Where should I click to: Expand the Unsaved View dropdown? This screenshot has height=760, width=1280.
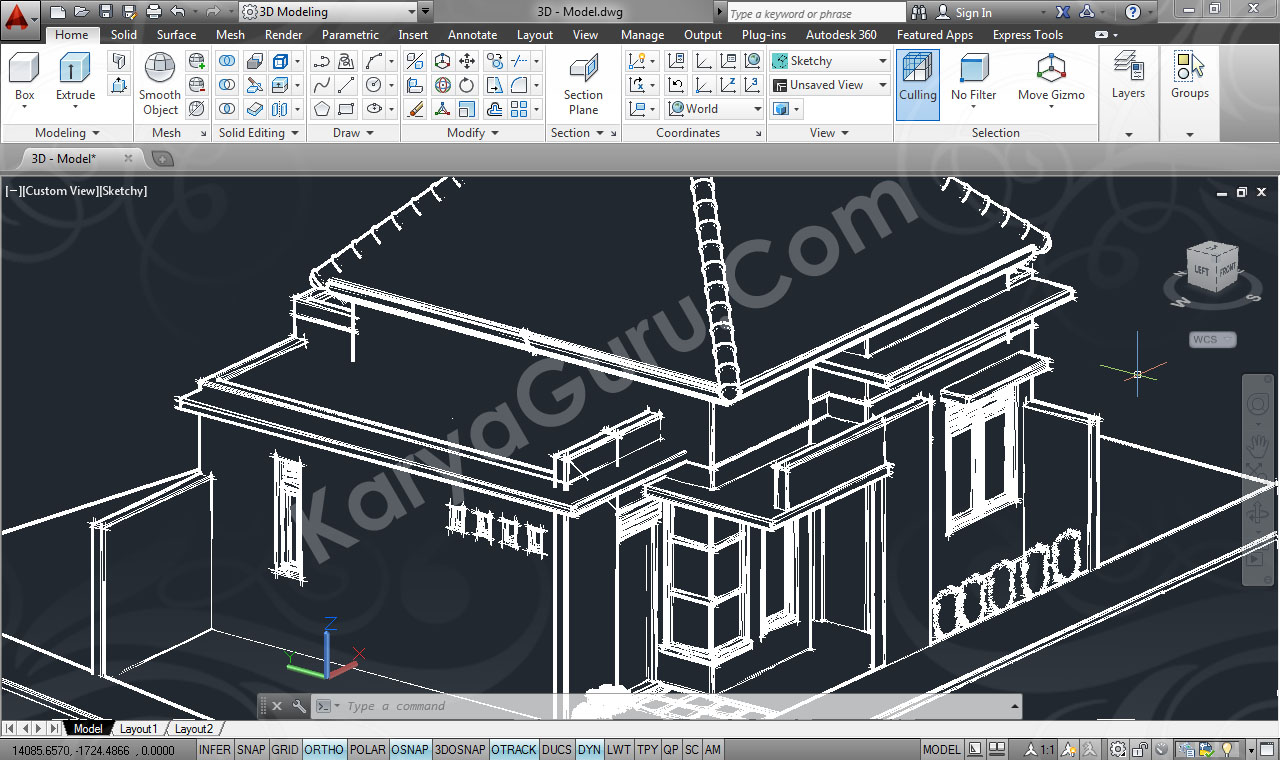[x=829, y=85]
